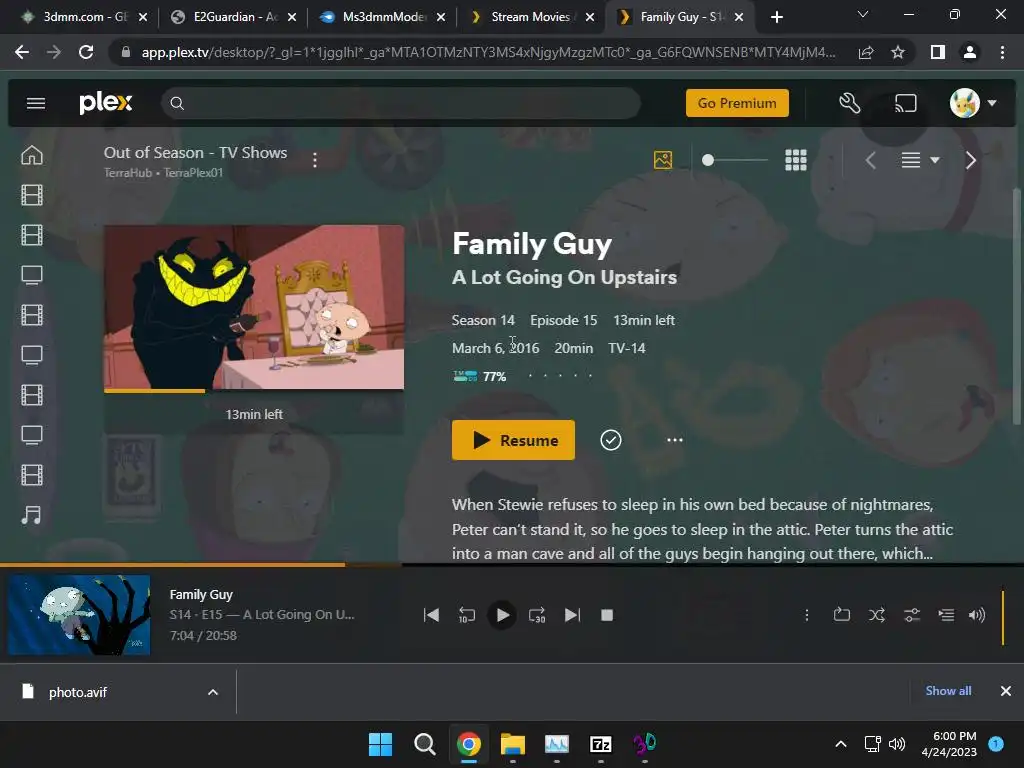Open the tab search dropdown chevron
Screen dimensions: 1024x768
863,14
